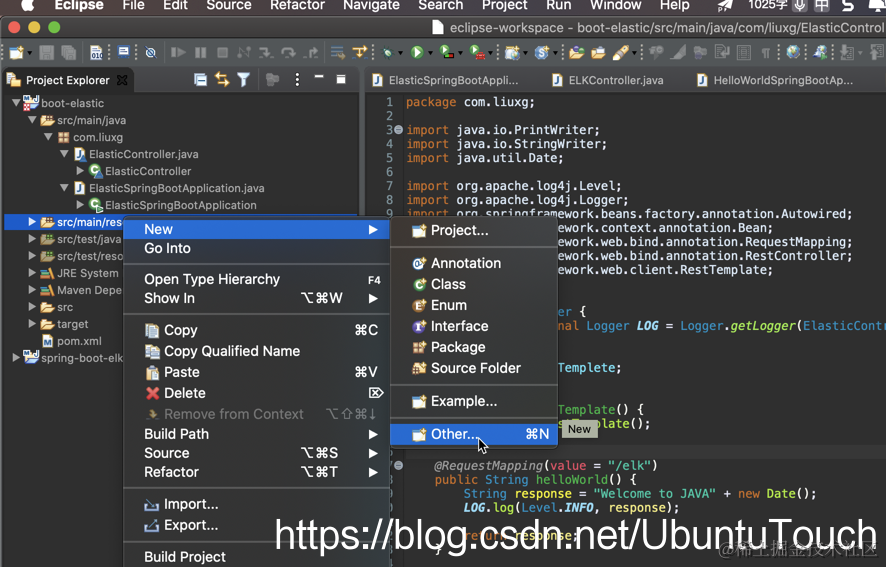Viewport: 886px width, 567px height.
Task: Click the Suspend debug icon
Action: tap(201, 53)
